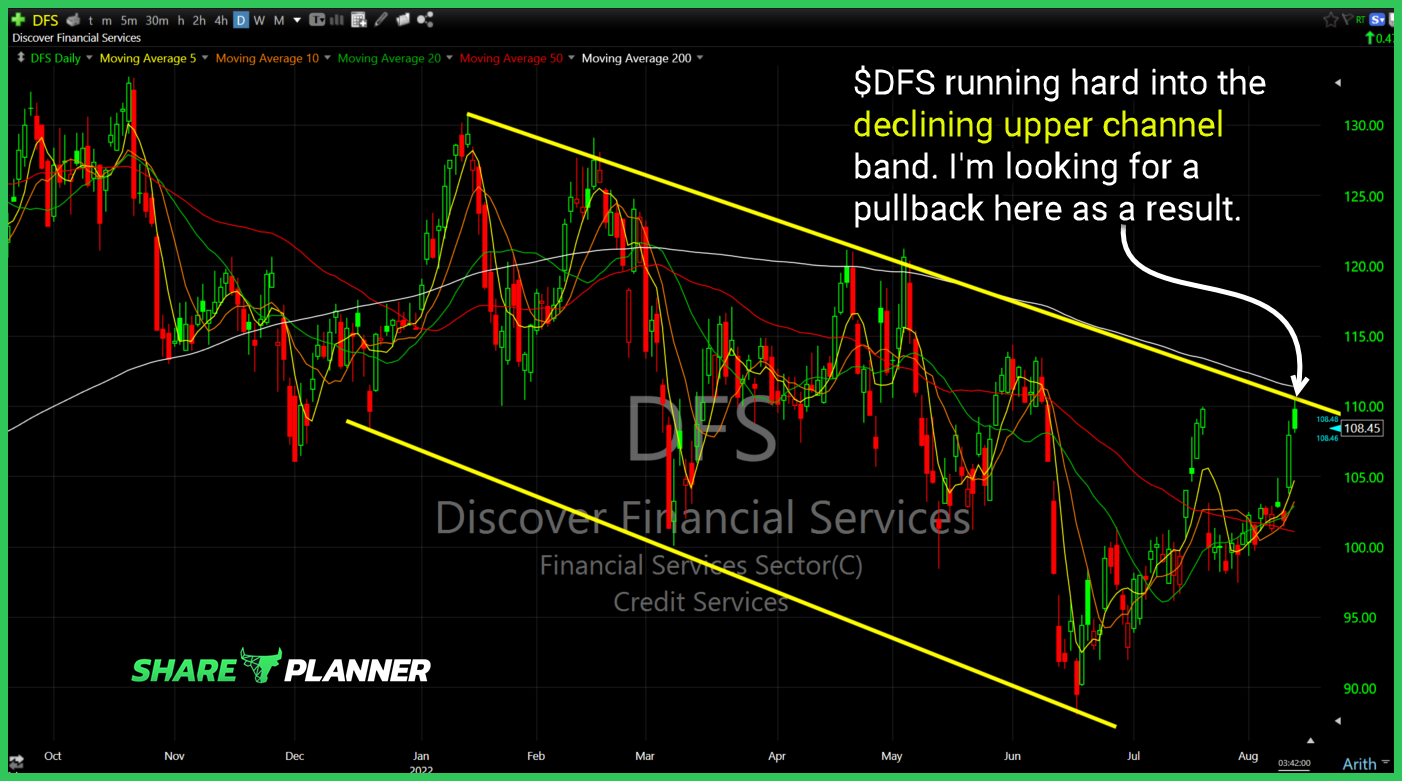Click the add indicator calculator icon

359,20
